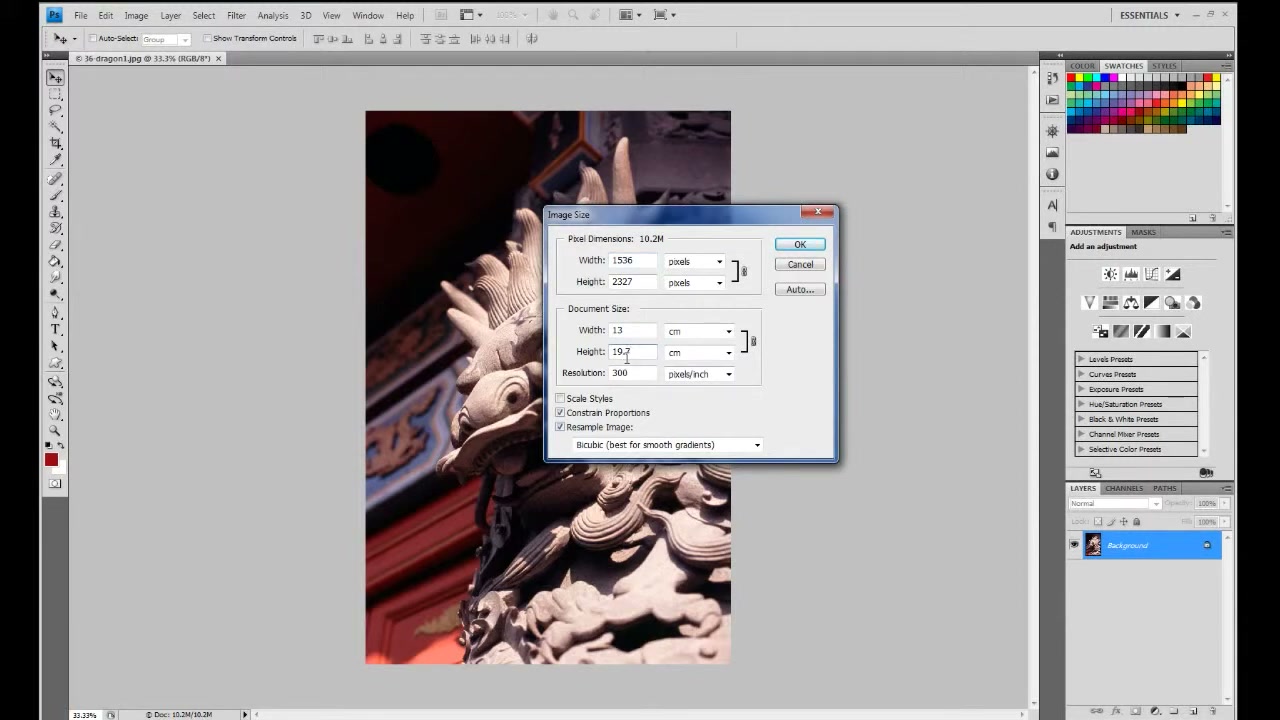Select the Paint Bucket tool
The height and width of the screenshot is (720, 1280).
coord(55,262)
